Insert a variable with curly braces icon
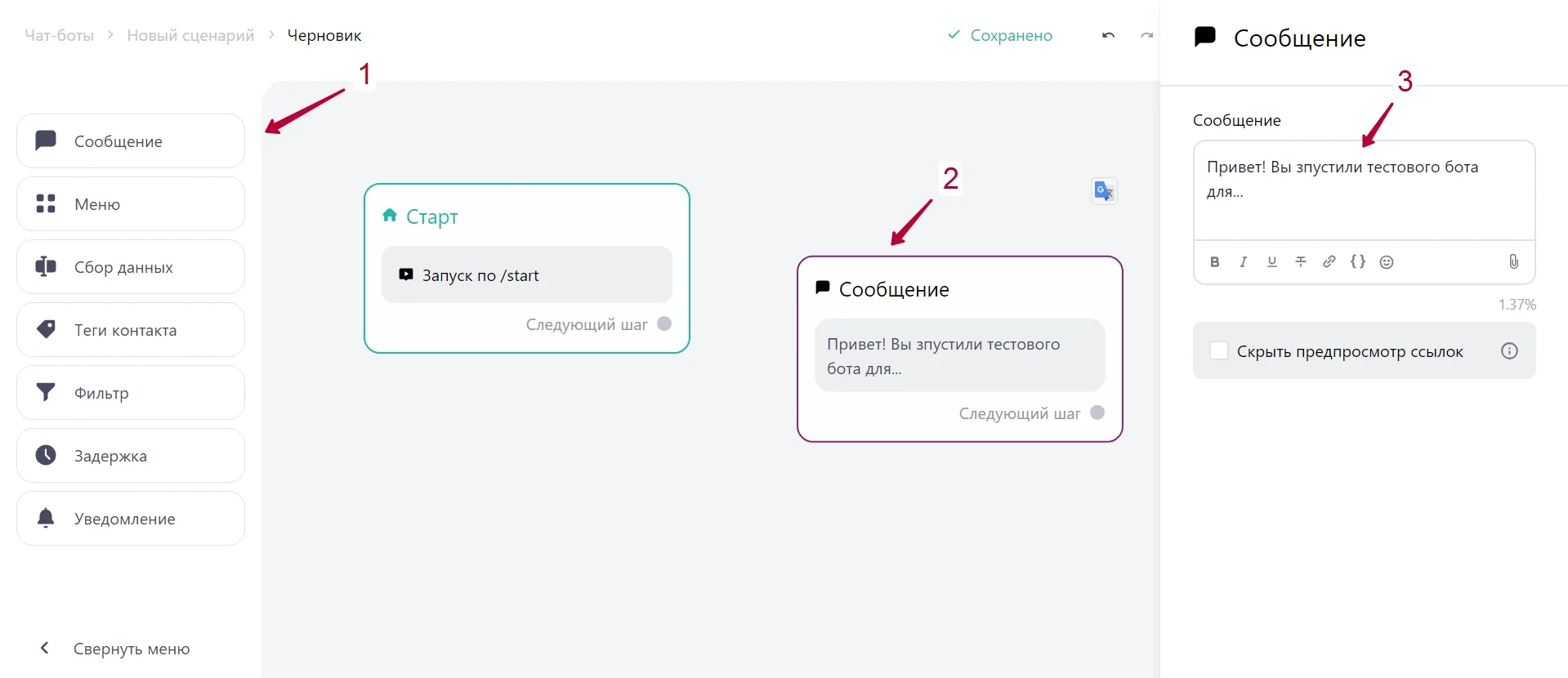 1358,262
